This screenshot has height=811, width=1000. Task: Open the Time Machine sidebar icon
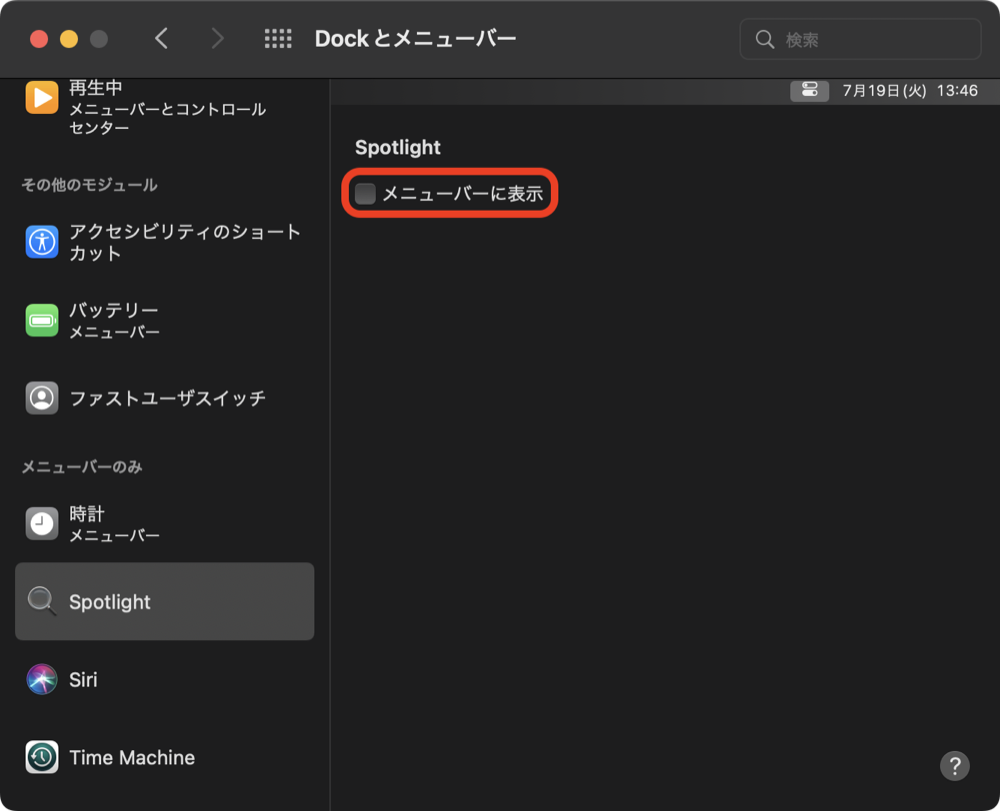41,757
